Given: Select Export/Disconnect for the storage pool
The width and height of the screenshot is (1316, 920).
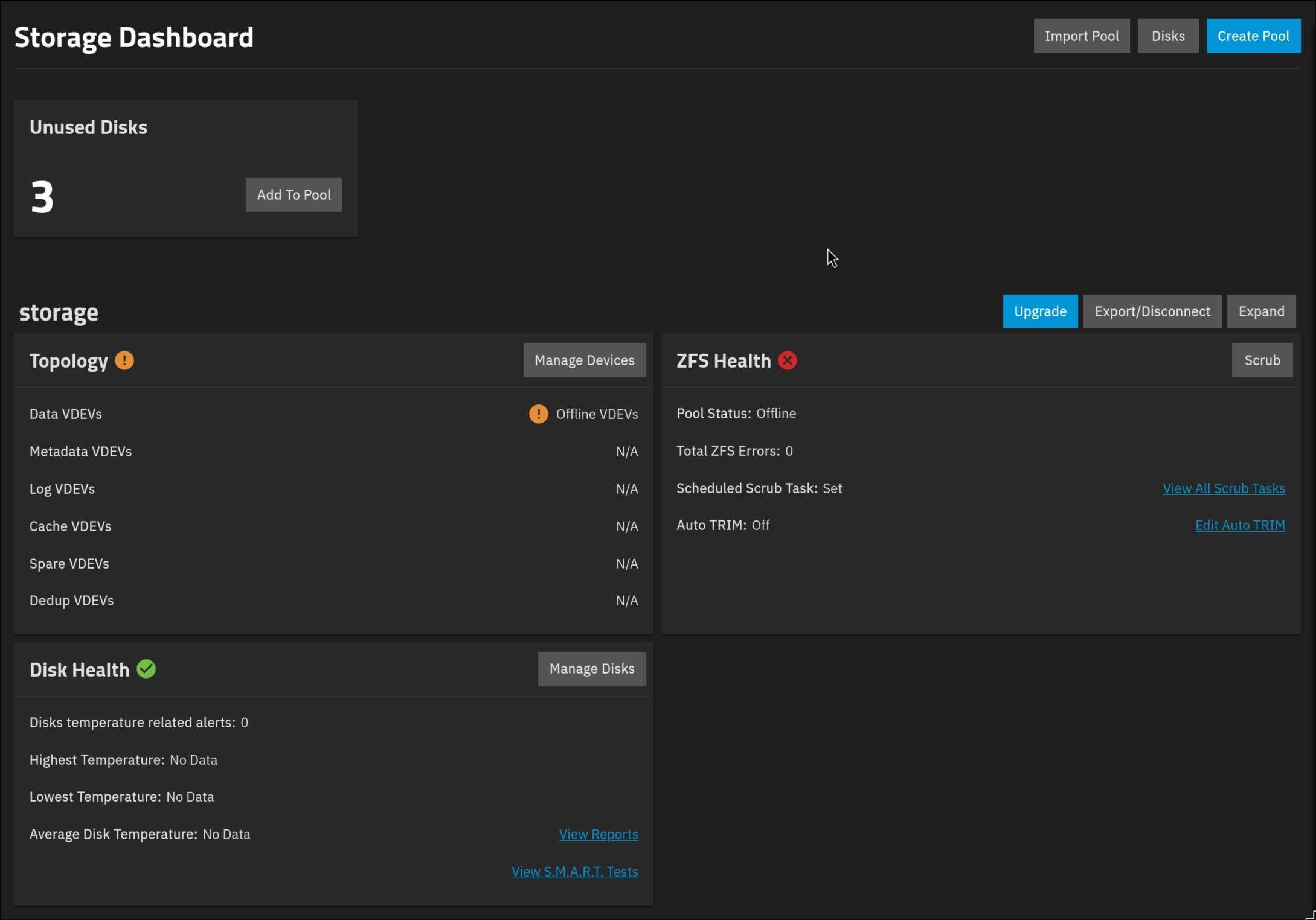Looking at the screenshot, I should (x=1152, y=311).
